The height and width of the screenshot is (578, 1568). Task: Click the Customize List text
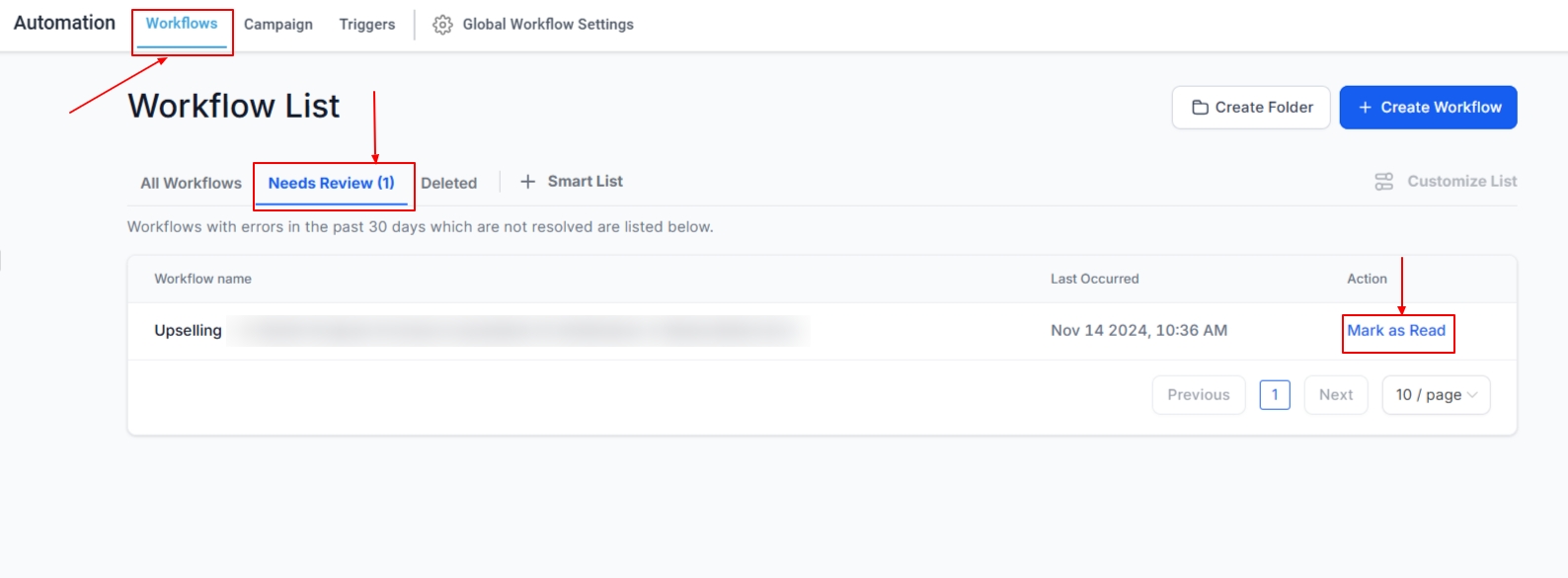[x=1461, y=182]
